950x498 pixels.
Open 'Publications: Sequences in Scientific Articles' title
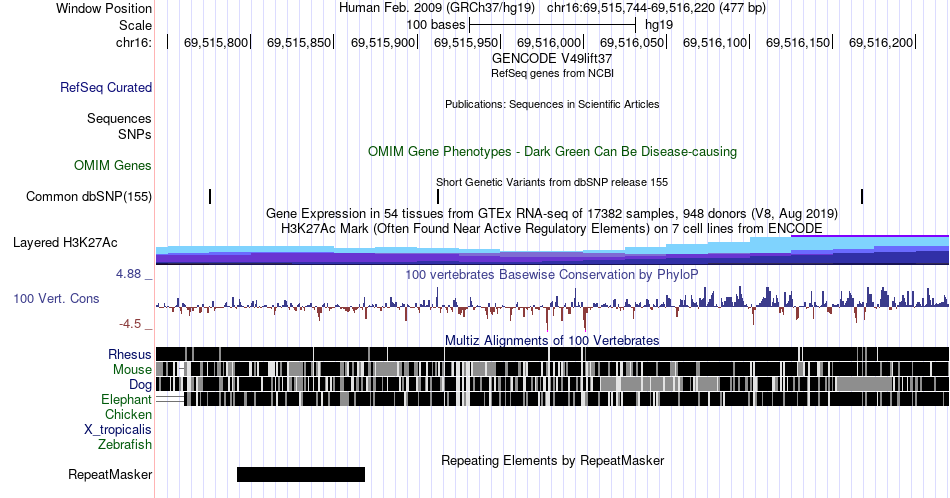point(552,104)
